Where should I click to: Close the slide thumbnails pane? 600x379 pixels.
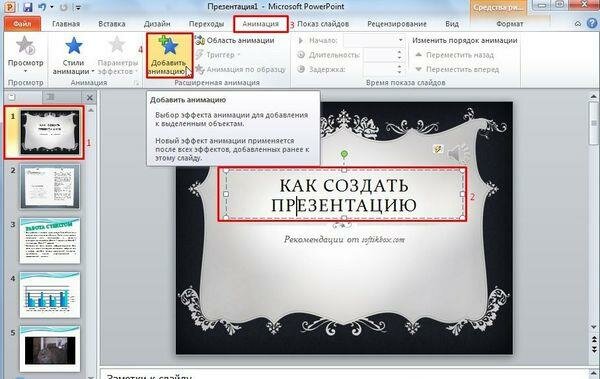coord(90,98)
